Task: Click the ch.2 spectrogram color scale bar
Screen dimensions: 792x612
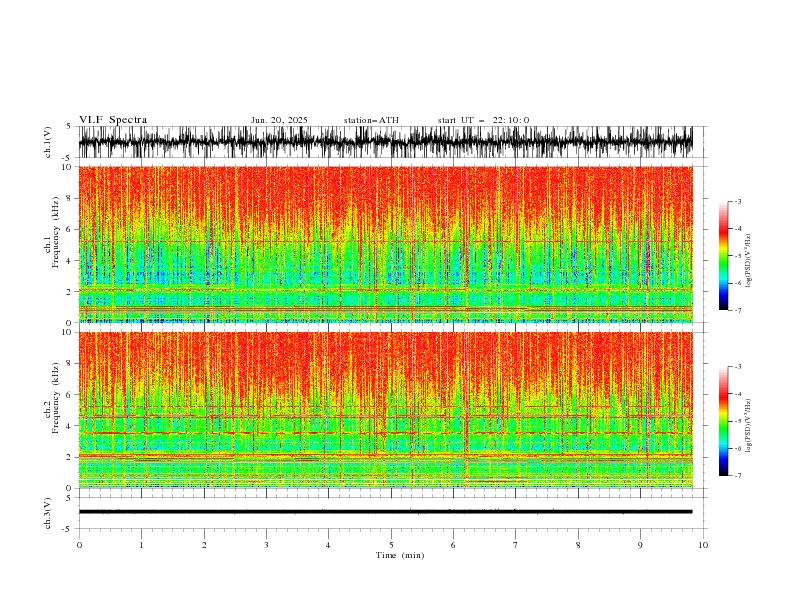Action: pyautogui.click(x=723, y=421)
